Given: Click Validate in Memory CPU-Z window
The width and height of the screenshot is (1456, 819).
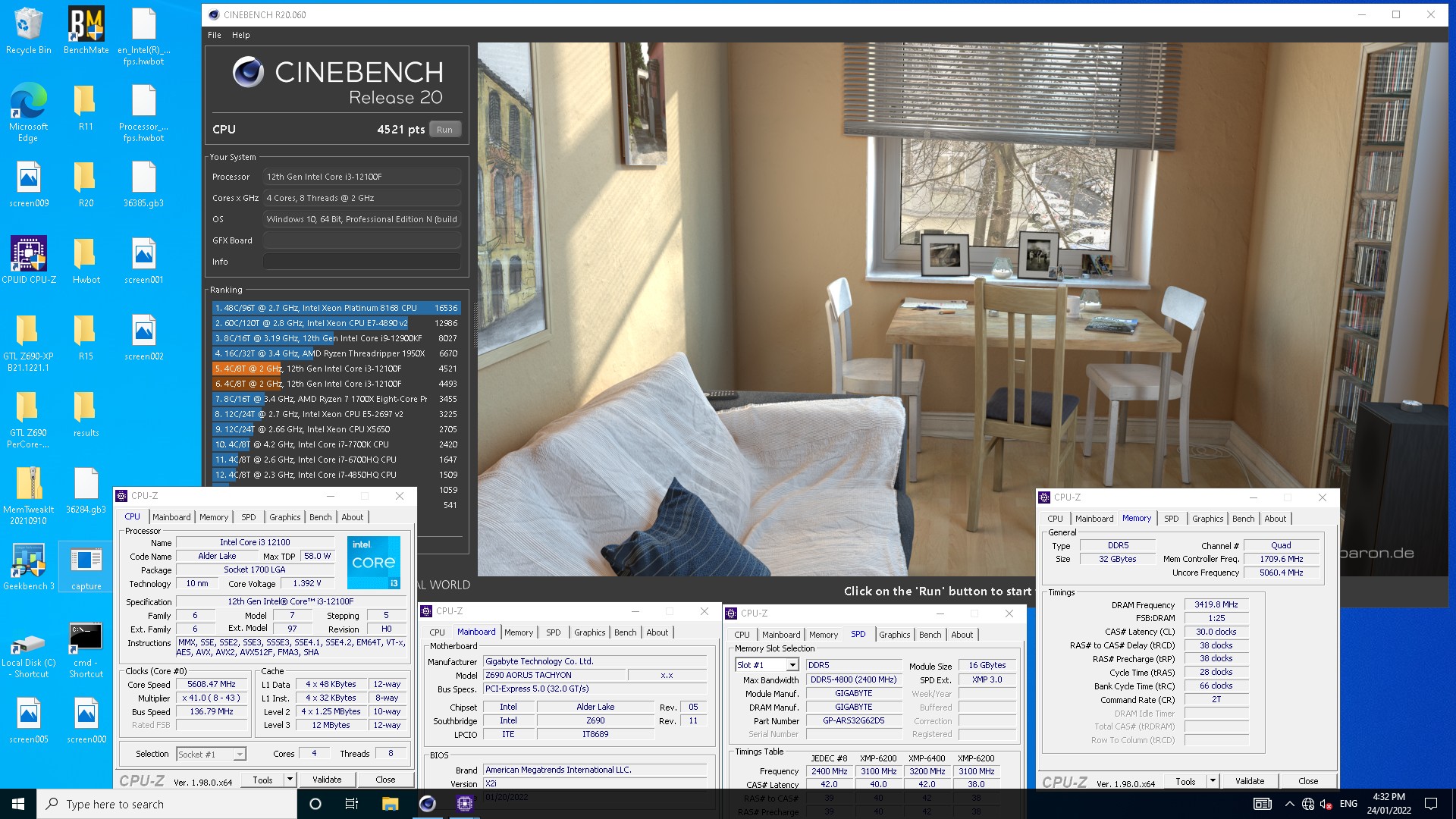Looking at the screenshot, I should 1250,781.
